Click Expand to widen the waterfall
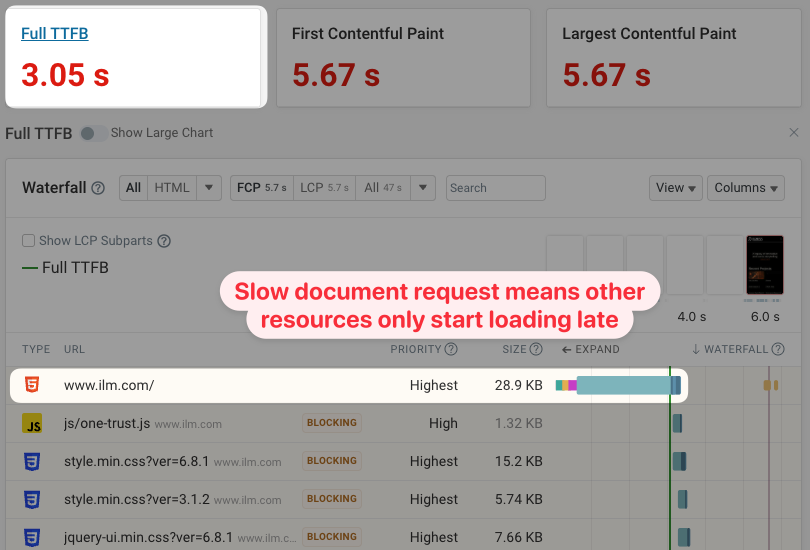 [590, 350]
